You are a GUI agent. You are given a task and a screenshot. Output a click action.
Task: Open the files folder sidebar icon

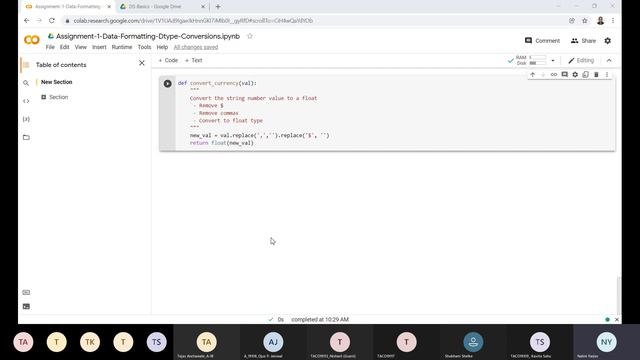26,137
